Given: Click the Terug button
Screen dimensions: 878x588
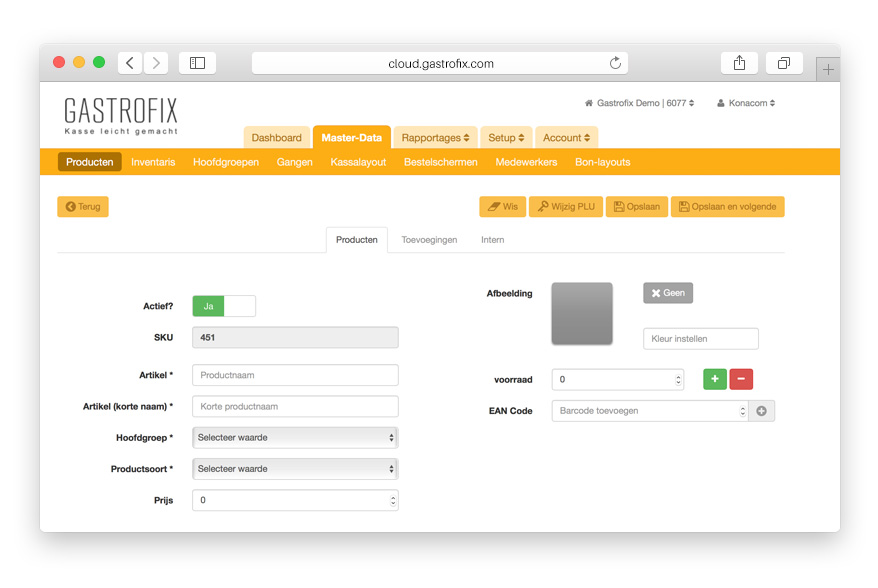Looking at the screenshot, I should [83, 207].
